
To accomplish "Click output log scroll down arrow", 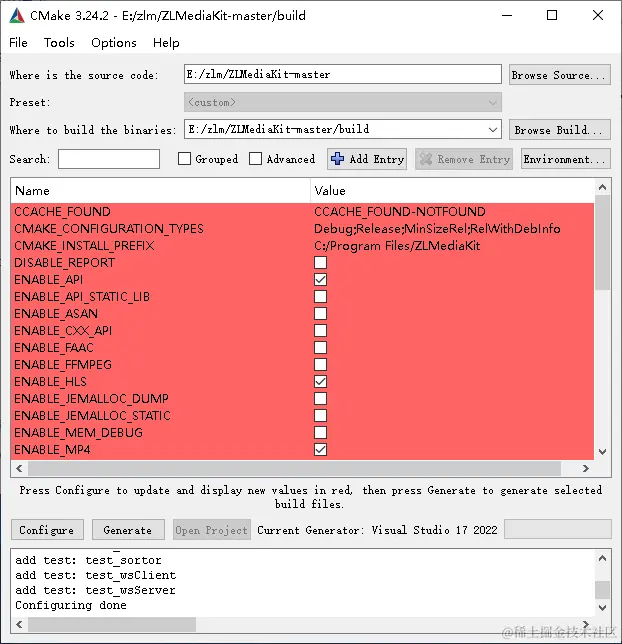I will [602, 607].
